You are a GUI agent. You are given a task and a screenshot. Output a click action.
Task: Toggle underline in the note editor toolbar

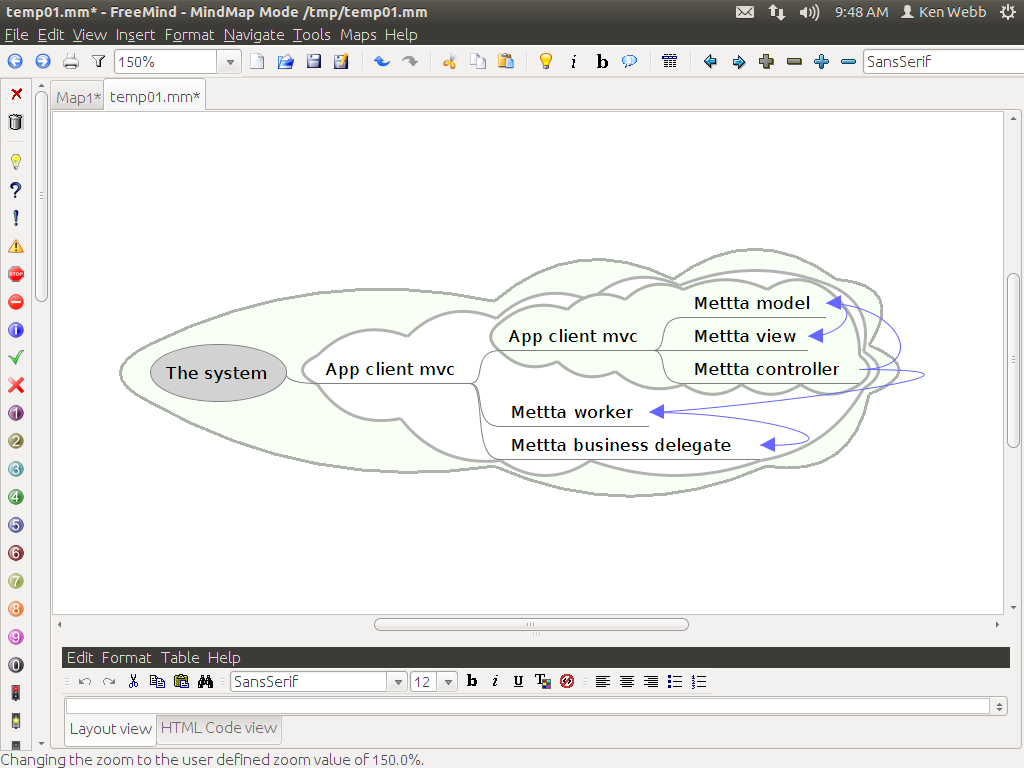pyautogui.click(x=518, y=682)
